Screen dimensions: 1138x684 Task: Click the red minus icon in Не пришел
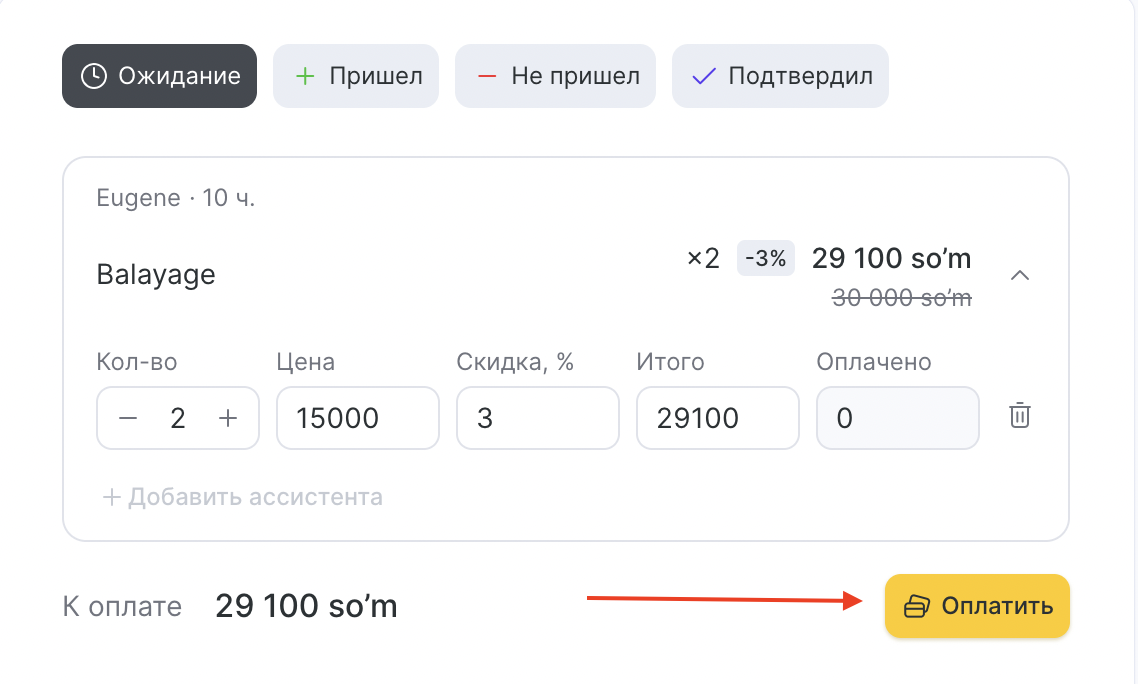[487, 76]
